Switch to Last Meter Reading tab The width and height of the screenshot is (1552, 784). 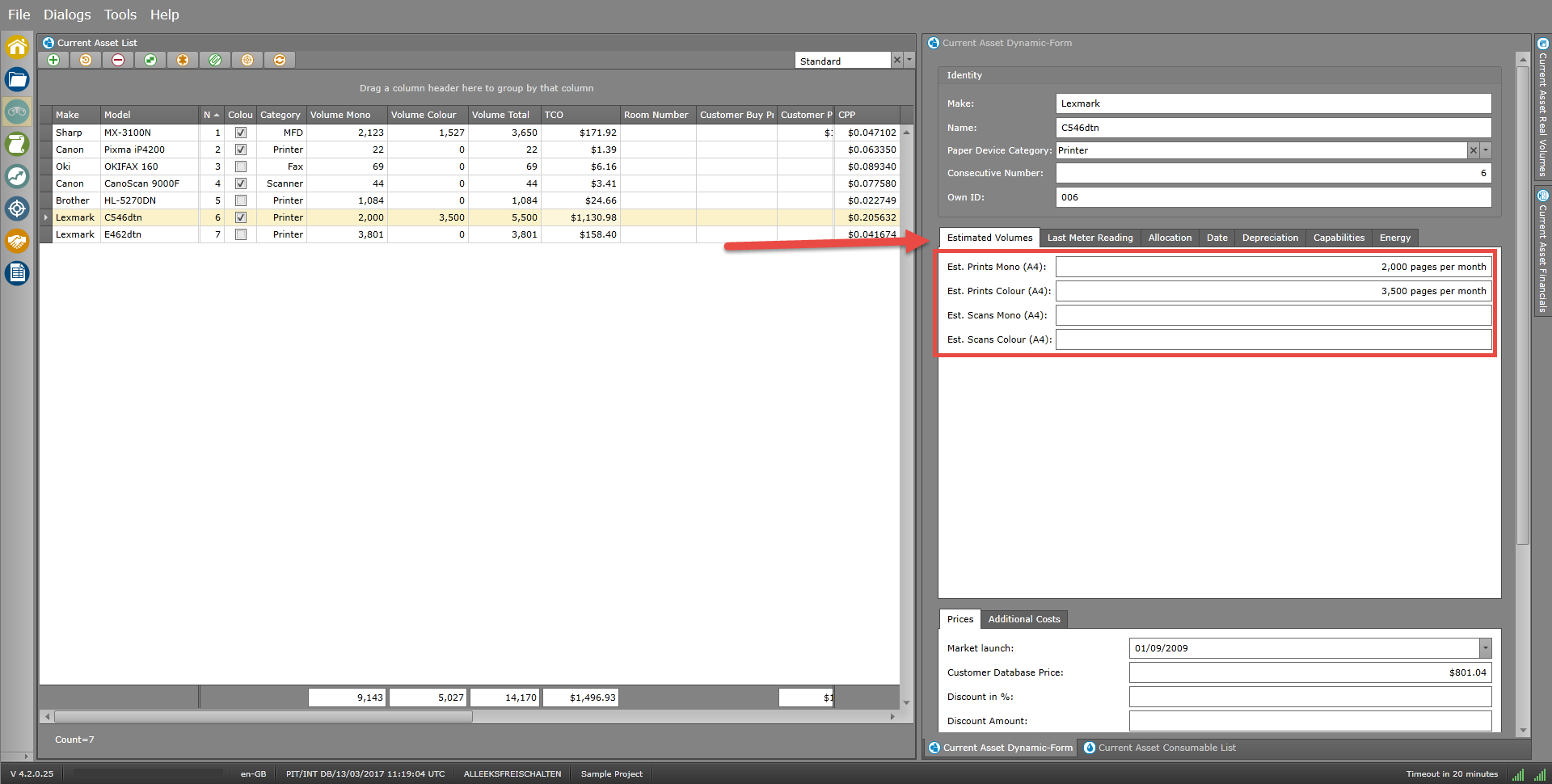coord(1090,238)
